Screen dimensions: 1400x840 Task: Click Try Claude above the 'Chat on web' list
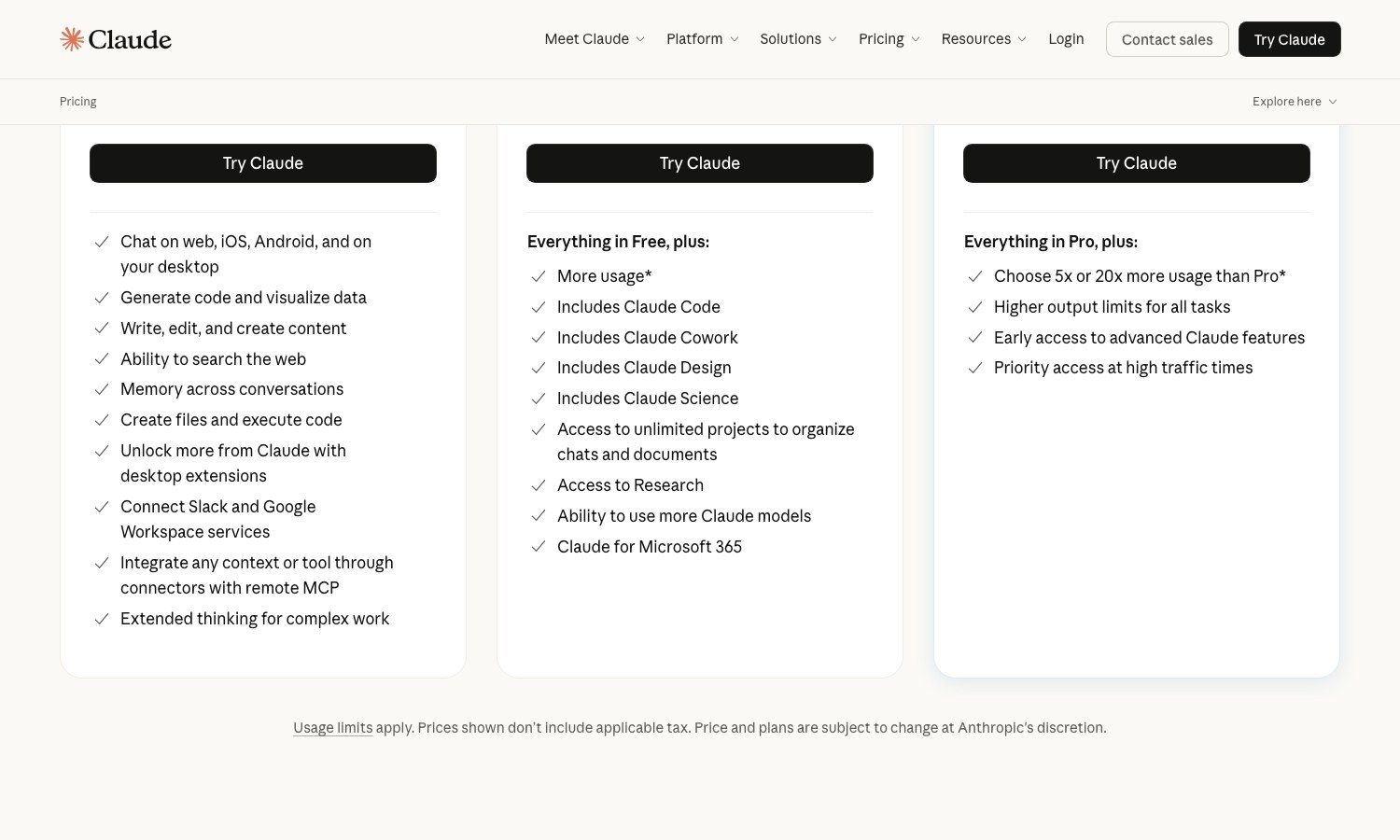(263, 163)
